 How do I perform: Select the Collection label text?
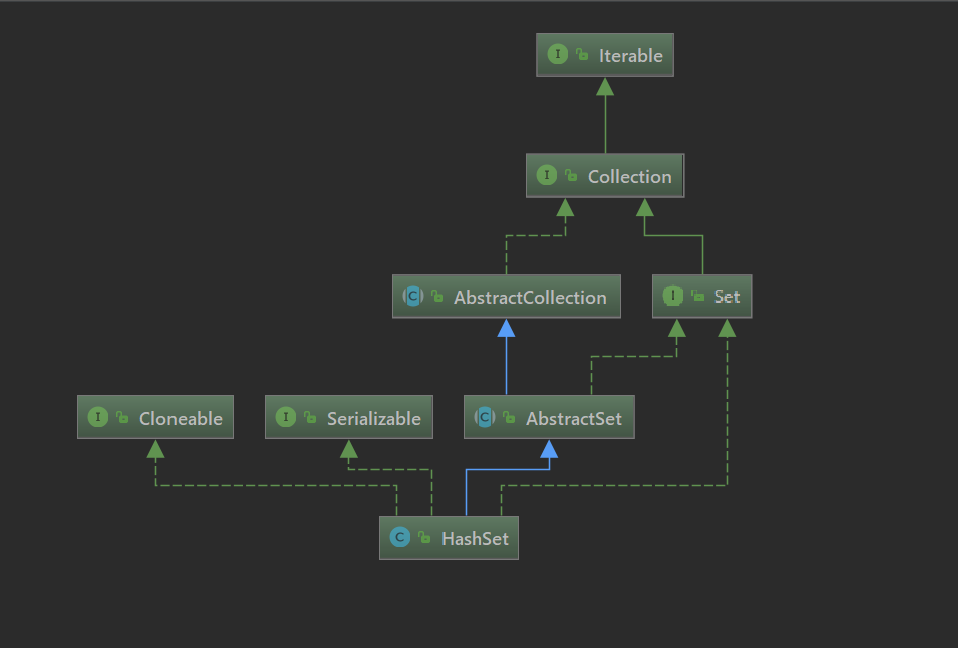point(629,177)
